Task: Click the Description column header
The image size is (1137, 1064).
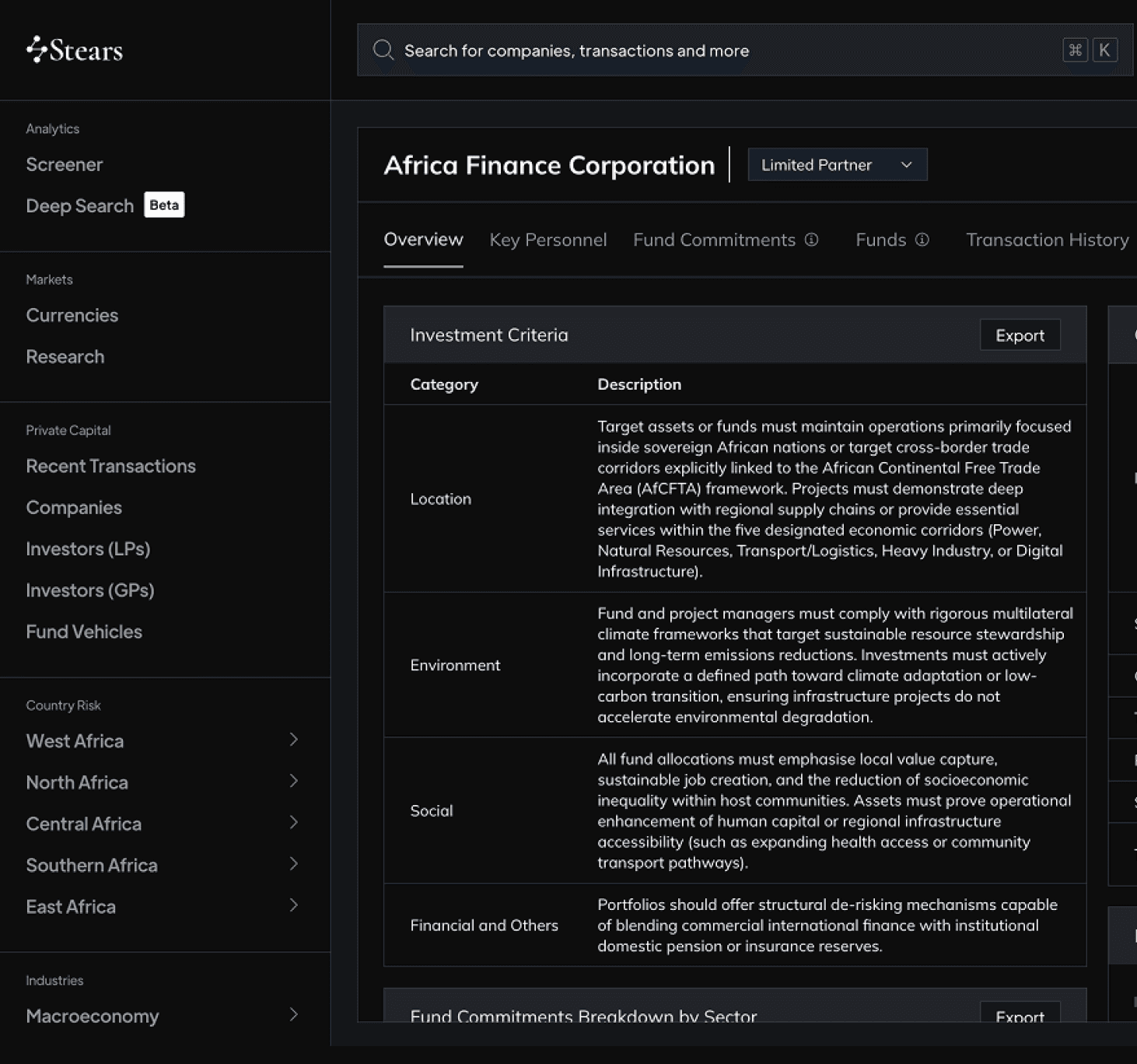Action: pyautogui.click(x=639, y=384)
